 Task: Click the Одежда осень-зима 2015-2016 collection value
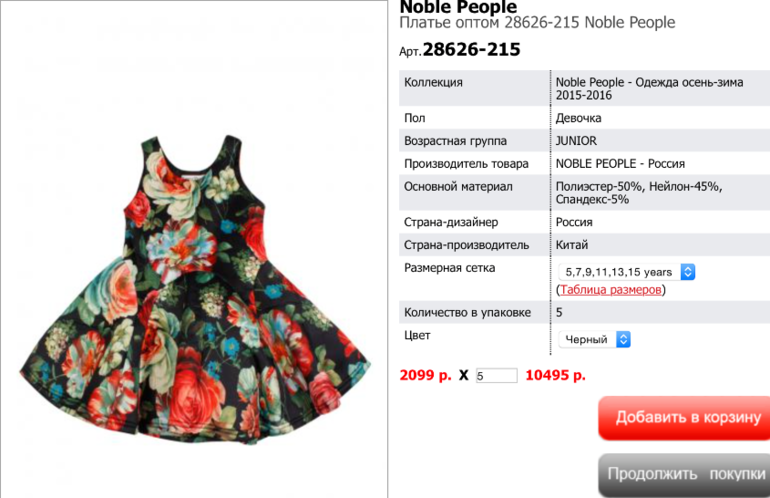click(x=649, y=88)
